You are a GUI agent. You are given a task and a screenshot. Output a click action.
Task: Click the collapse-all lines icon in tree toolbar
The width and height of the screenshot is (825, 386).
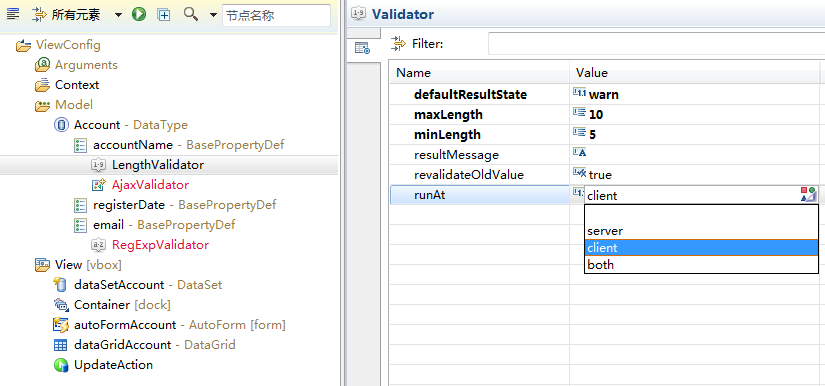13,15
